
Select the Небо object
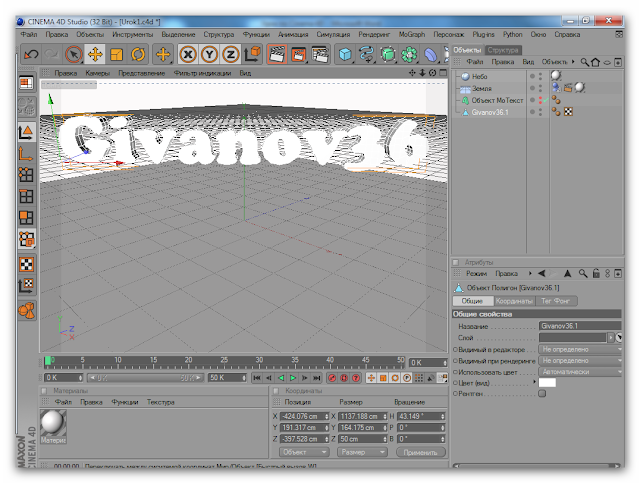[479, 76]
